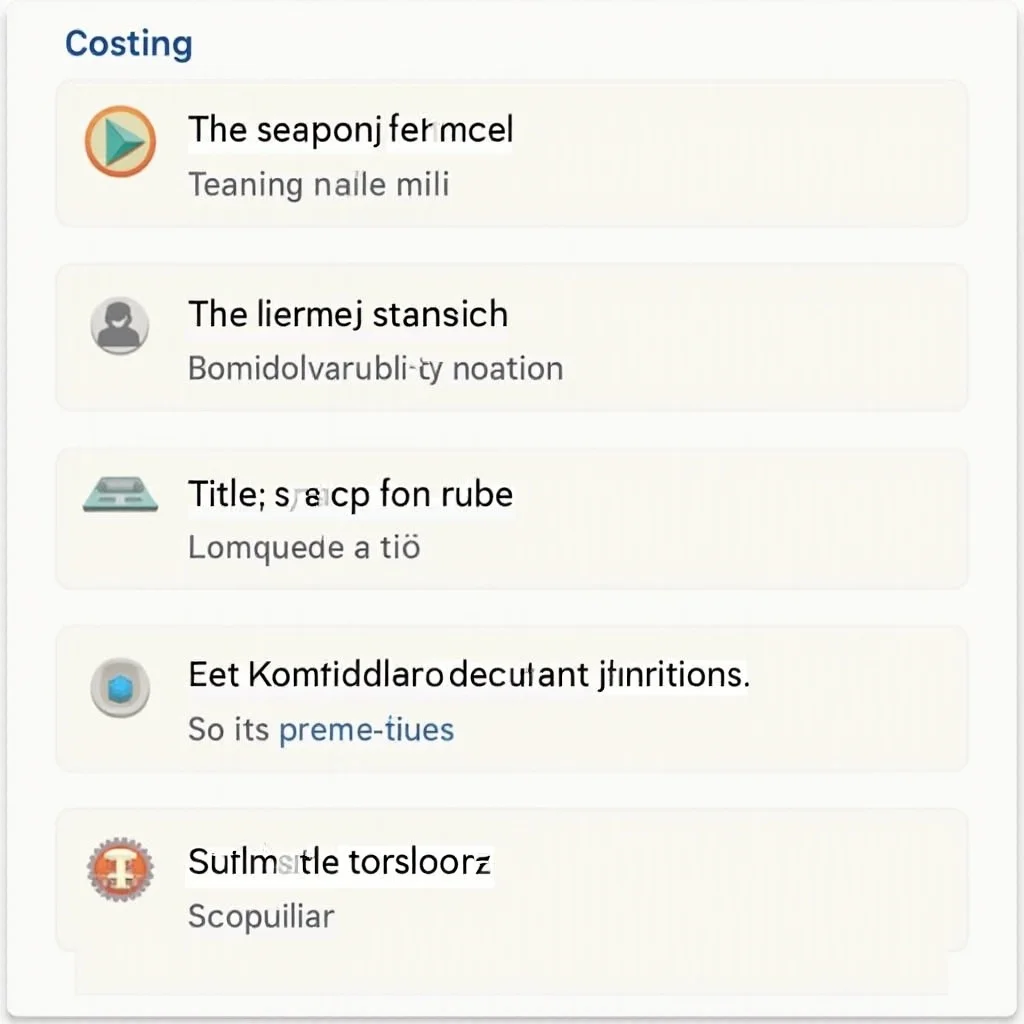Click the orange play triangle icon
The image size is (1024, 1024).
(x=120, y=142)
